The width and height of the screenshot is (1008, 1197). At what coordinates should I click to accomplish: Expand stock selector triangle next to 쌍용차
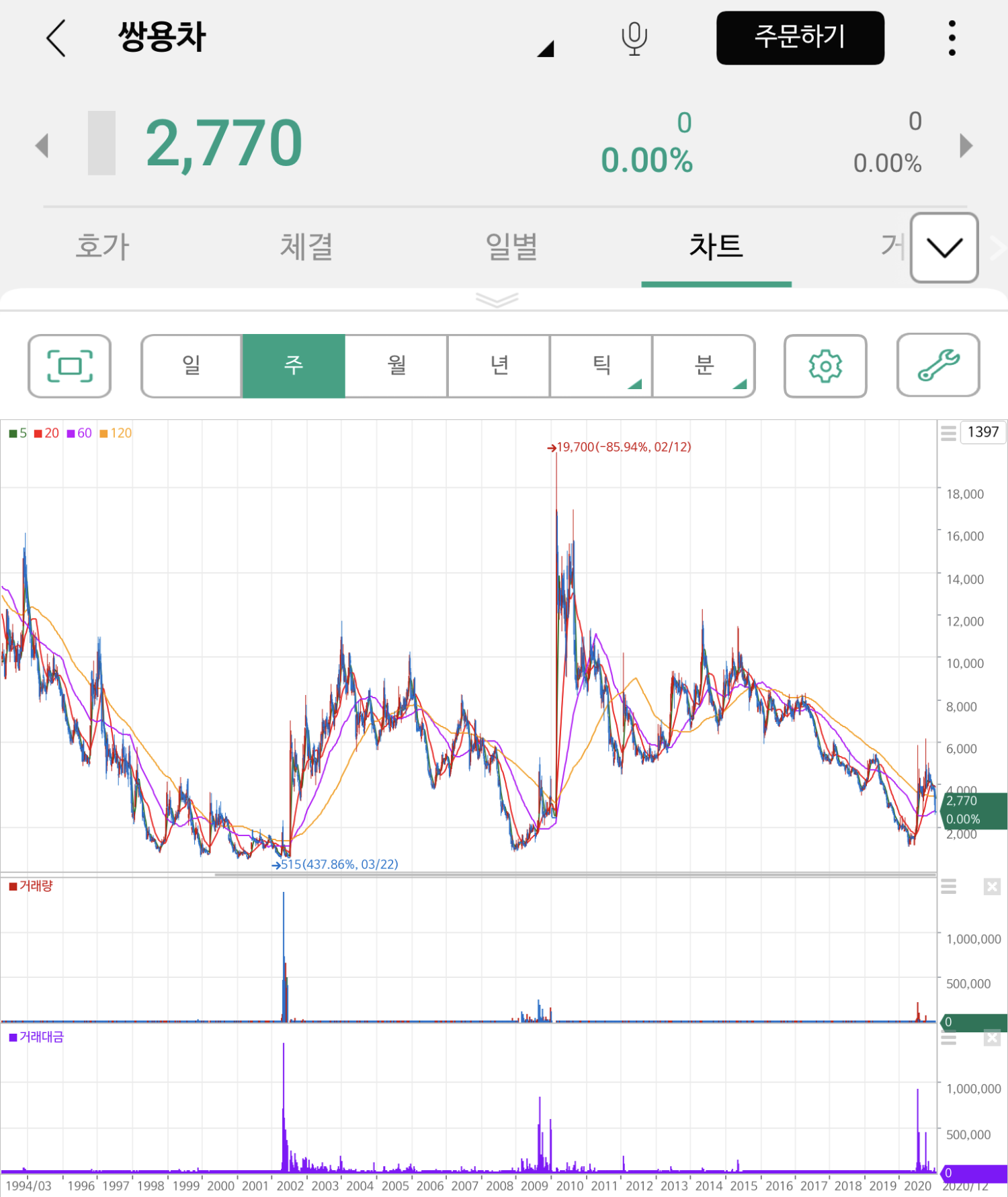(546, 48)
